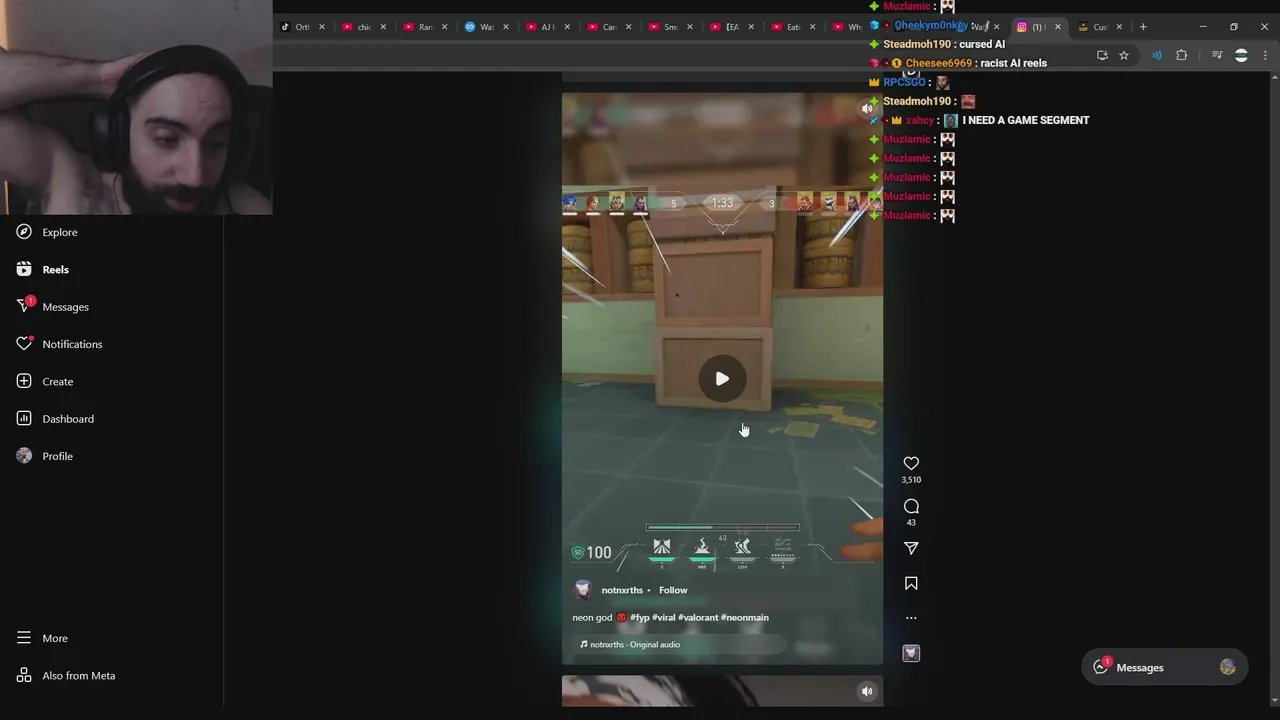Expand Also from Meta
The height and width of the screenshot is (720, 1280).
66,676
